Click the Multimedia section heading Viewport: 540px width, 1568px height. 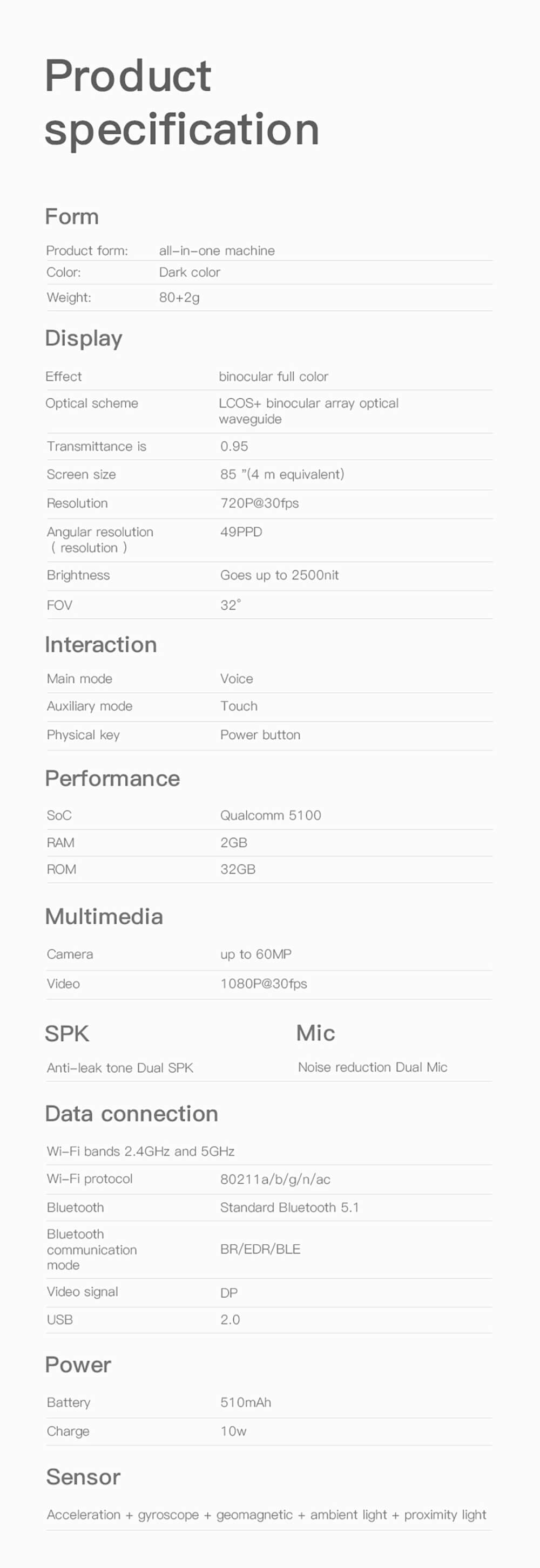click(104, 917)
